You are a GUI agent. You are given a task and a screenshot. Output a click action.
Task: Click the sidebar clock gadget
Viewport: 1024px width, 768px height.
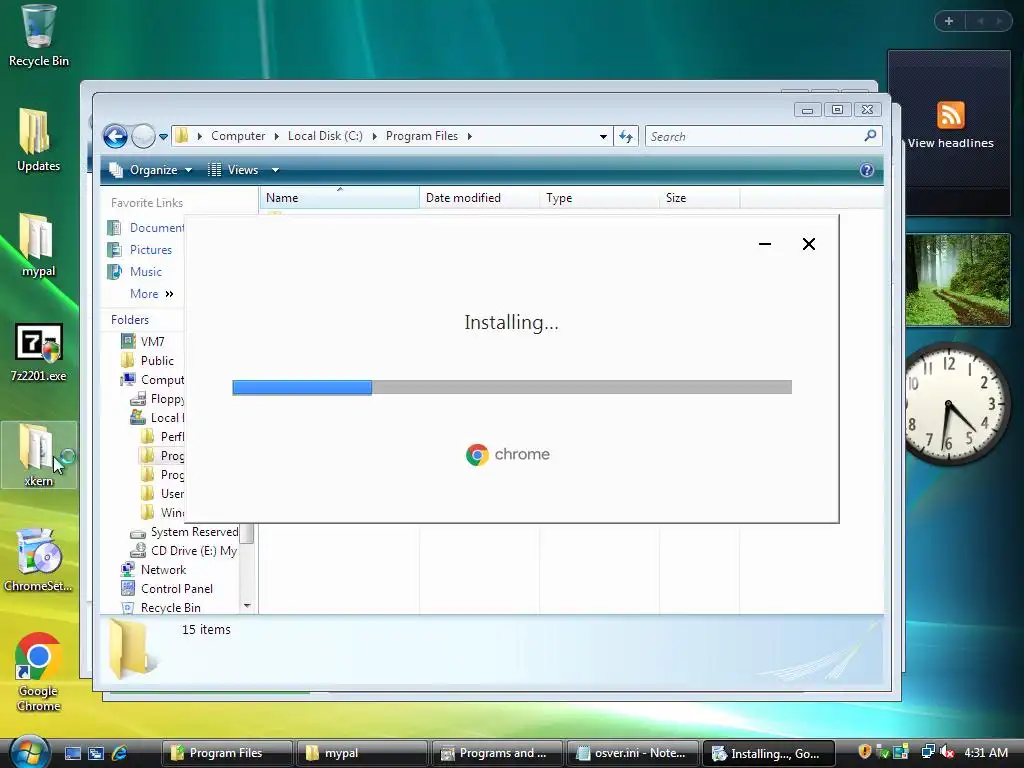coord(954,403)
